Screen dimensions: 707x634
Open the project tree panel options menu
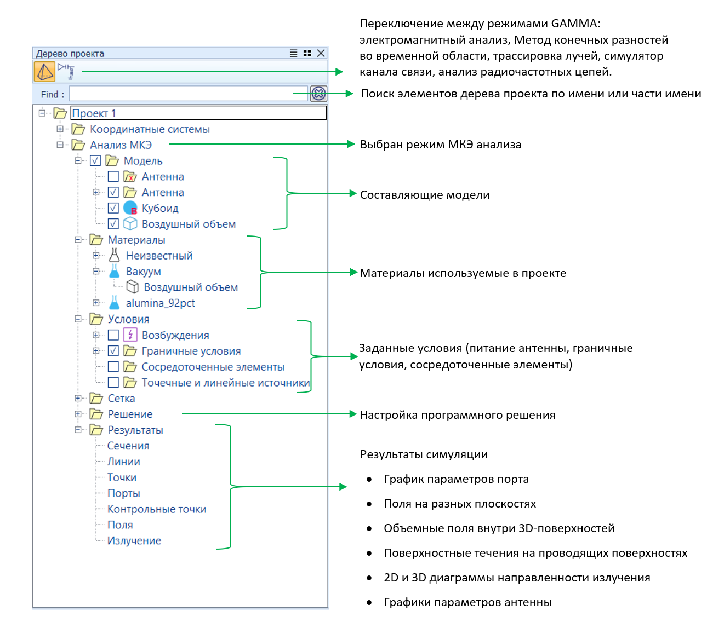pyautogui.click(x=293, y=52)
